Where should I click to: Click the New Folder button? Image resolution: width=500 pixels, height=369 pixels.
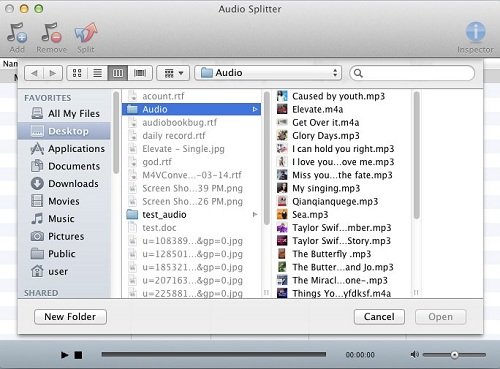click(x=70, y=317)
